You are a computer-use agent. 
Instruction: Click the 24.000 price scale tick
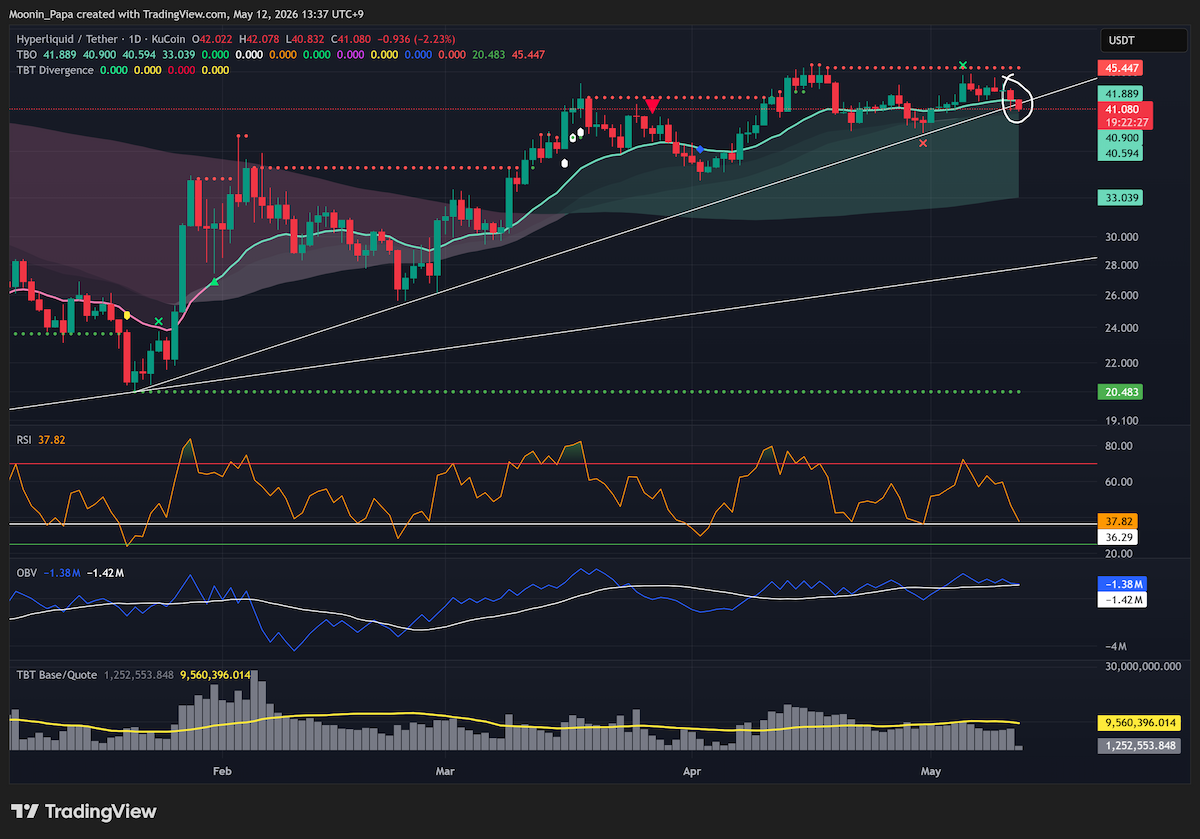click(x=1122, y=328)
